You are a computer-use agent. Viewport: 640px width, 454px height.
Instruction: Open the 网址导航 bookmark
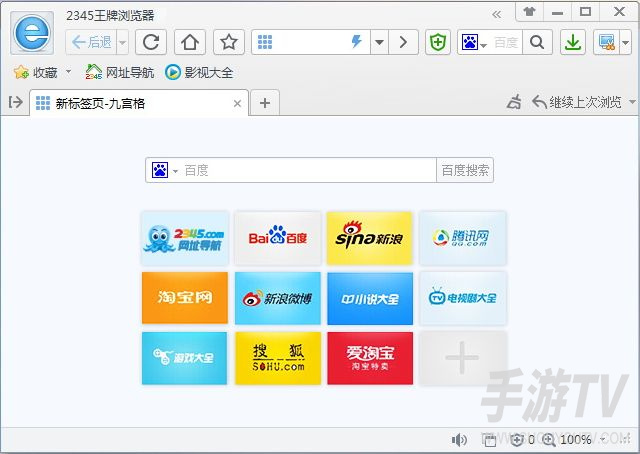pyautogui.click(x=120, y=73)
